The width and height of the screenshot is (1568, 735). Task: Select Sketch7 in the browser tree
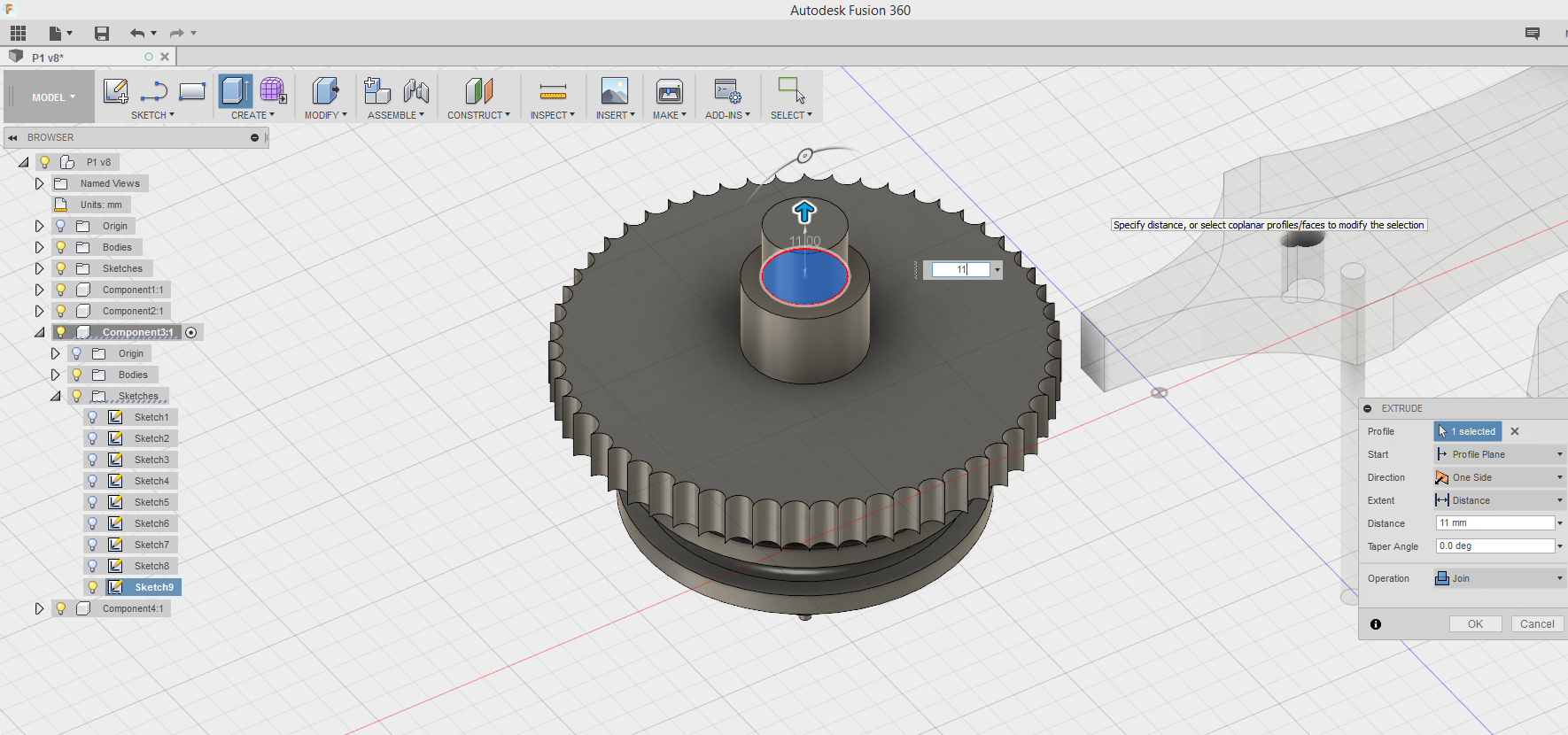151,545
